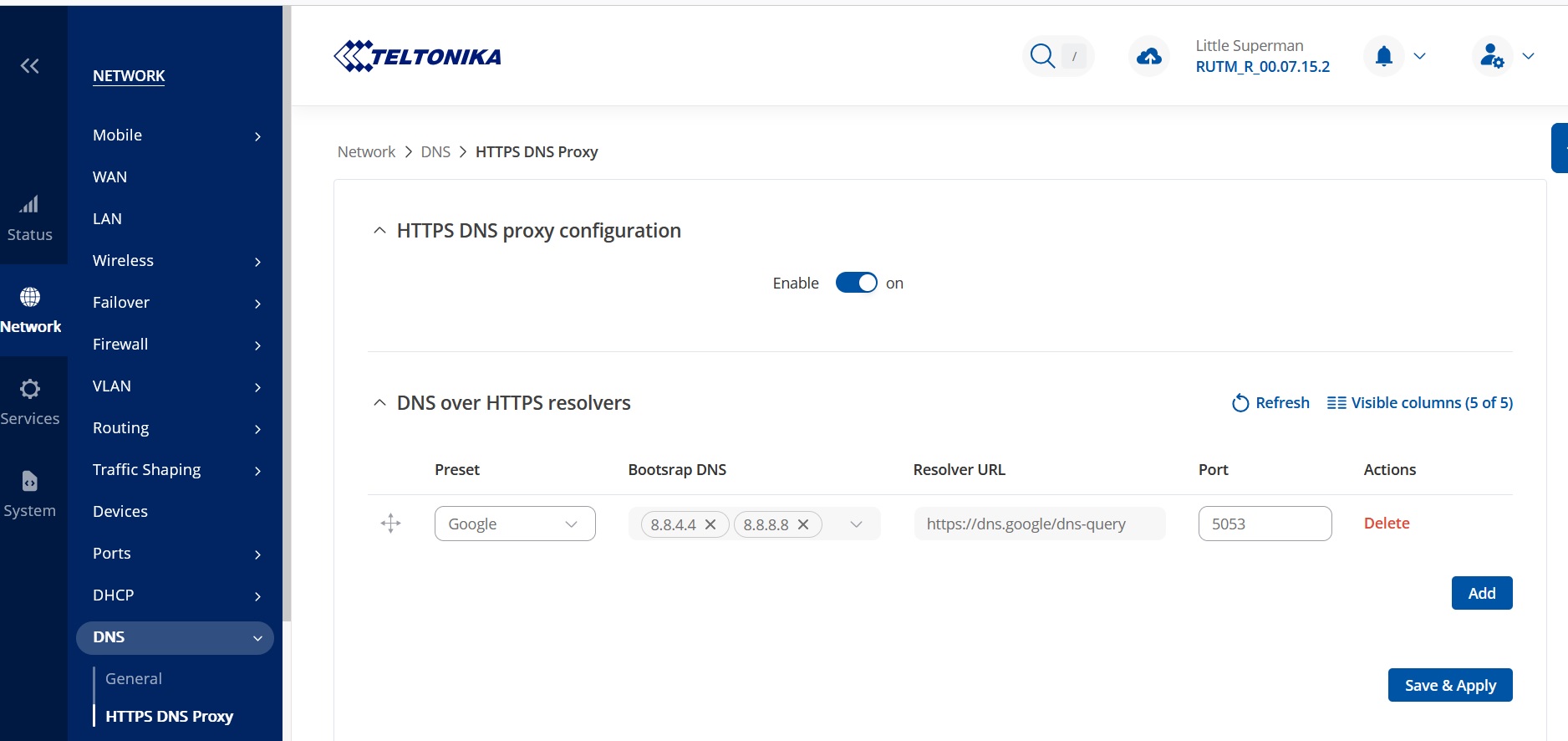Remove 8.8.4.4 bootstrap DNS tag
Screen dimensions: 1568x741
coord(710,524)
